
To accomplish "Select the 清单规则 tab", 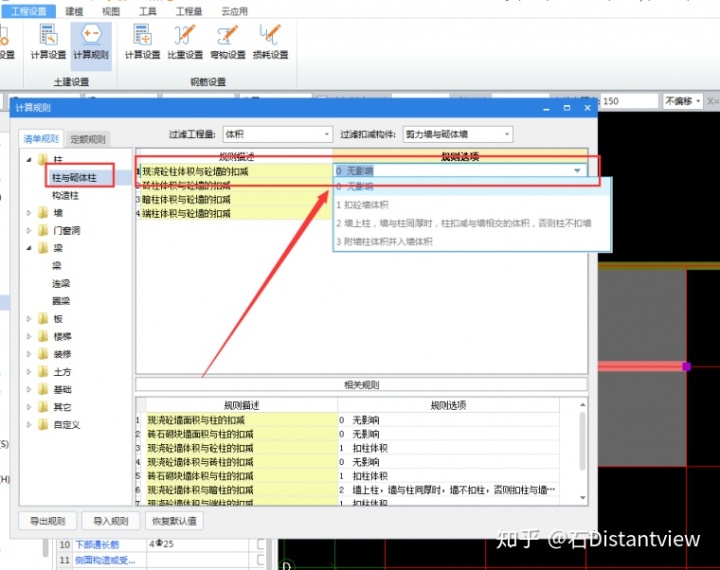I will (x=41, y=139).
